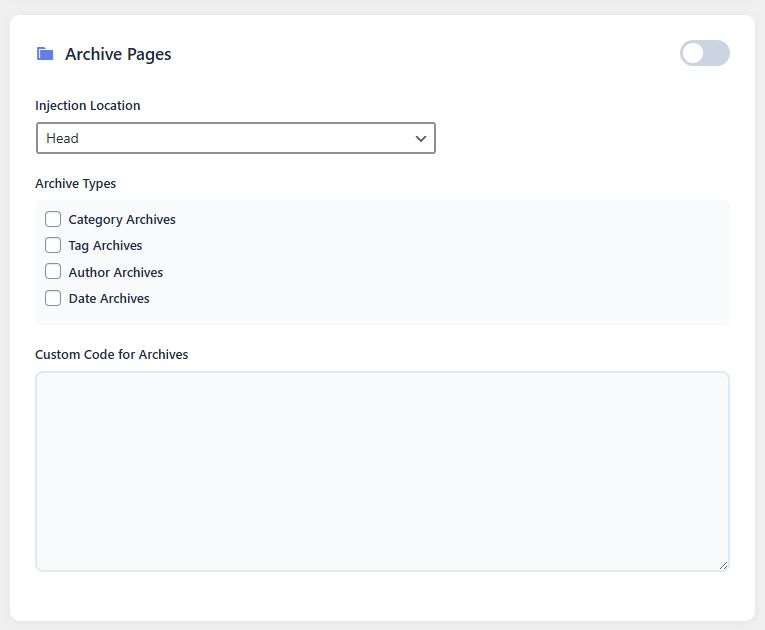Open the Injection Location dropdown
Screen dimensions: 765x630
[x=235, y=138]
